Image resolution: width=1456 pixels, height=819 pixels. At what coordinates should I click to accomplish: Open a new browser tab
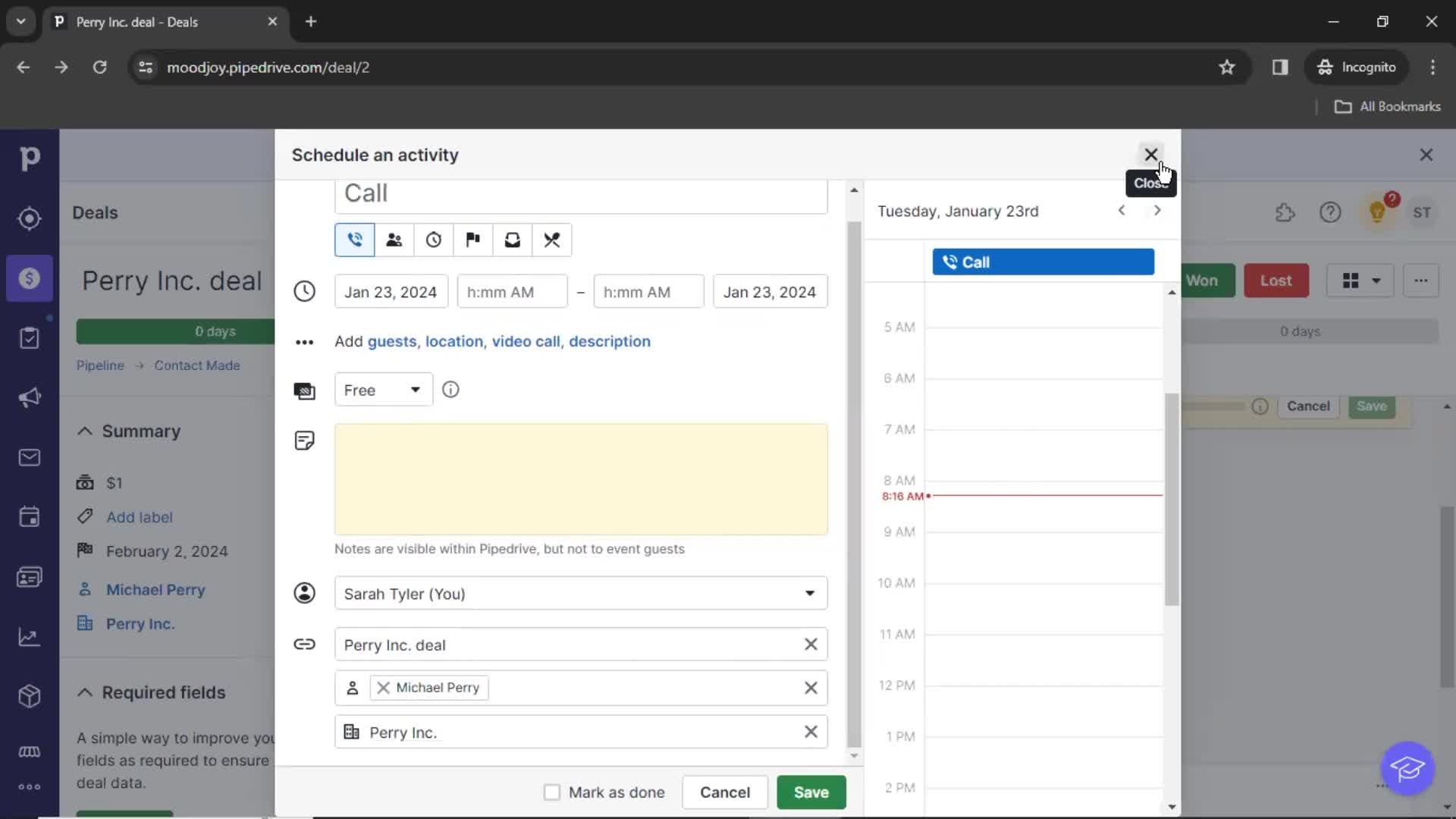(311, 22)
